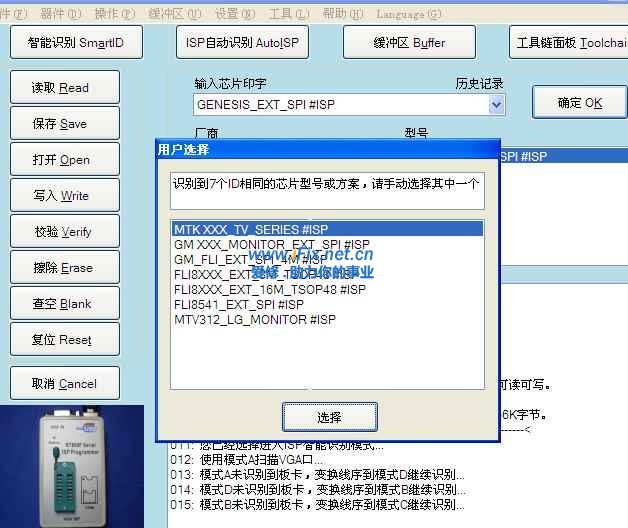The image size is (628, 528).
Task: Open the 缓冲区 (U) menu
Action: [175, 14]
